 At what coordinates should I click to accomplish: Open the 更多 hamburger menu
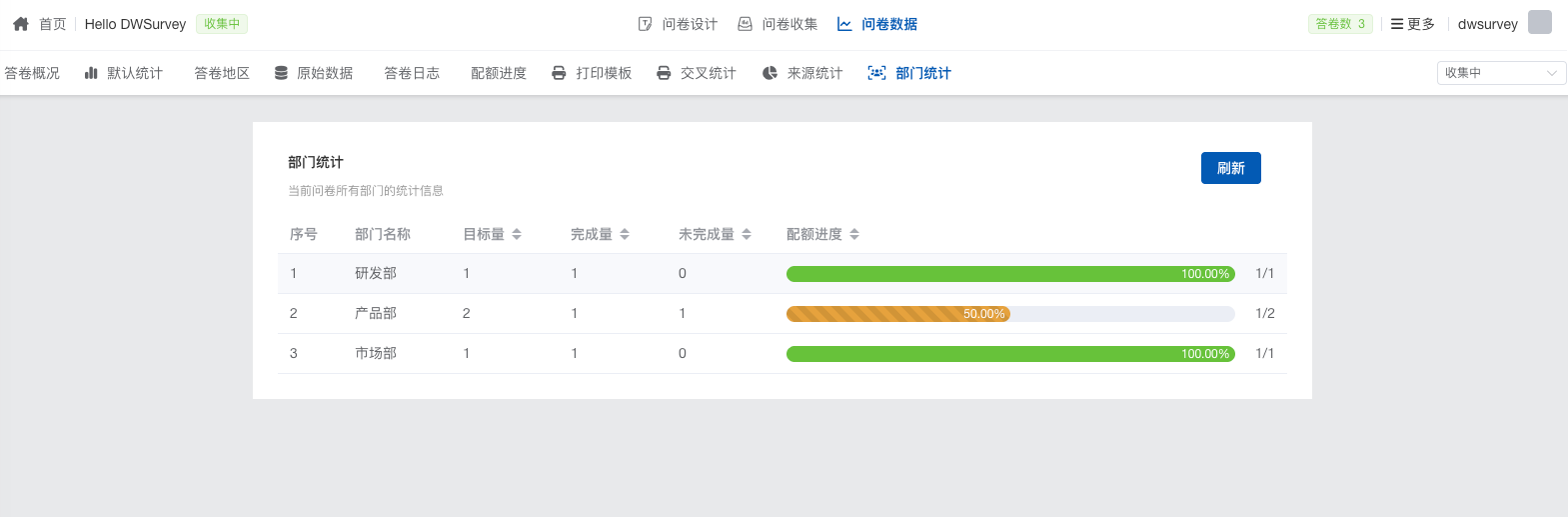coord(1397,24)
